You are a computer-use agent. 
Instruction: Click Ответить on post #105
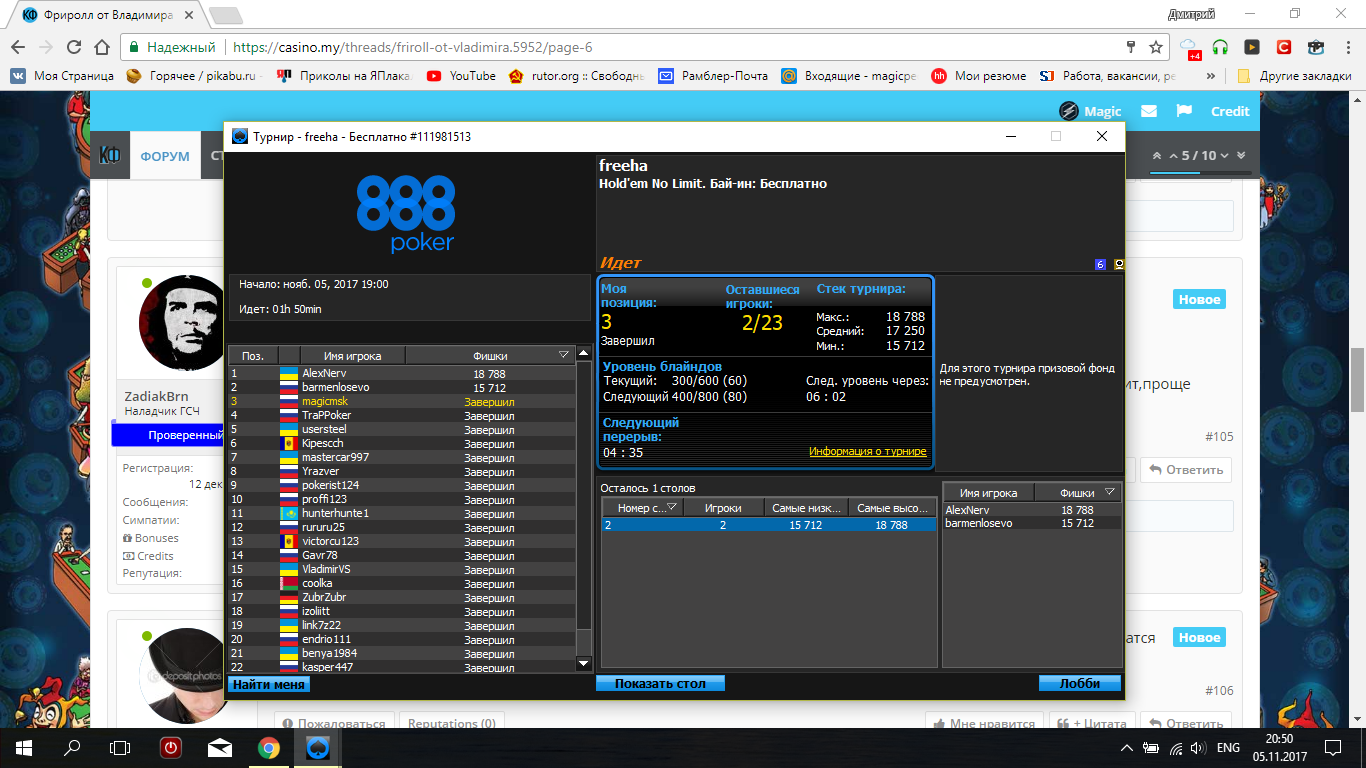(x=1186, y=470)
